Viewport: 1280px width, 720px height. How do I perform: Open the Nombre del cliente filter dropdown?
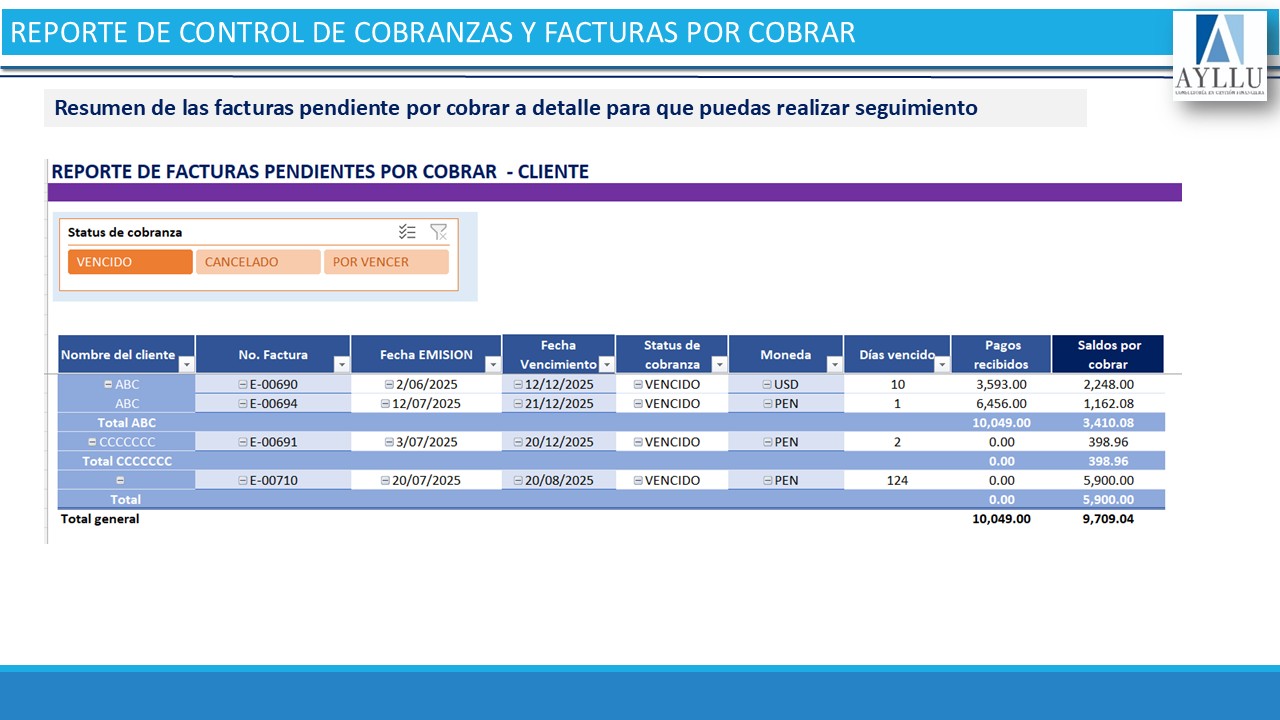tap(185, 365)
